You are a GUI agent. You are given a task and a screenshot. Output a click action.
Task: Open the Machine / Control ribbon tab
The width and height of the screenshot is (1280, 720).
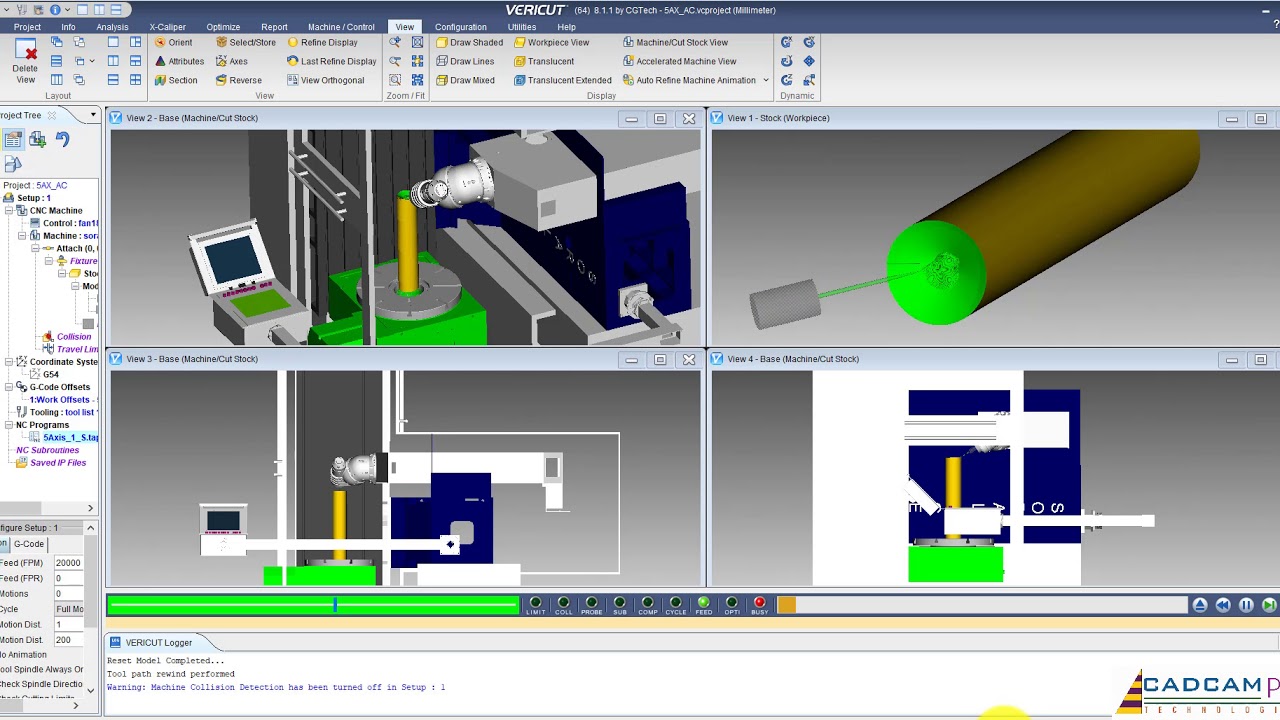click(x=341, y=27)
